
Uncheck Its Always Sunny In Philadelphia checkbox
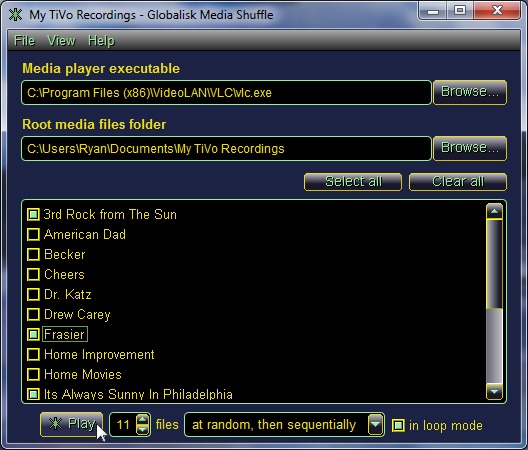tap(33, 394)
